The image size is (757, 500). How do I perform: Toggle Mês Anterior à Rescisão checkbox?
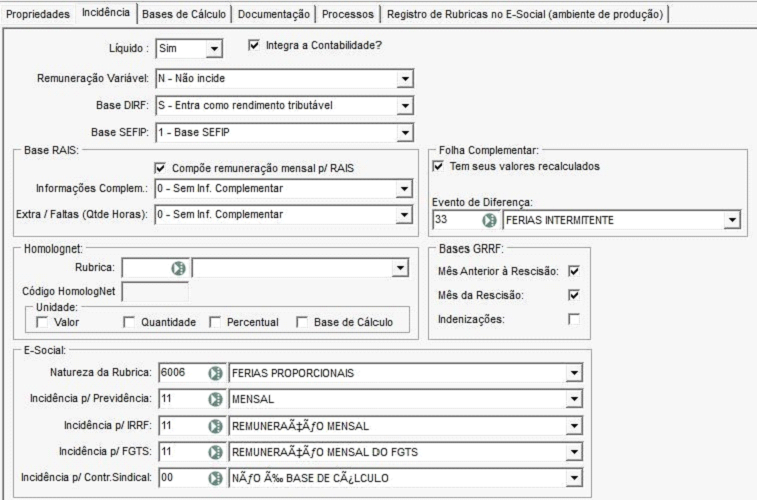pos(574,271)
